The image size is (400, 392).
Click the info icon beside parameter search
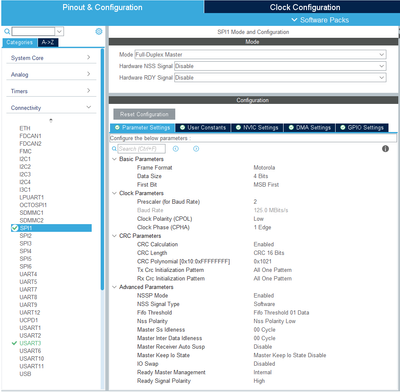[385, 149]
